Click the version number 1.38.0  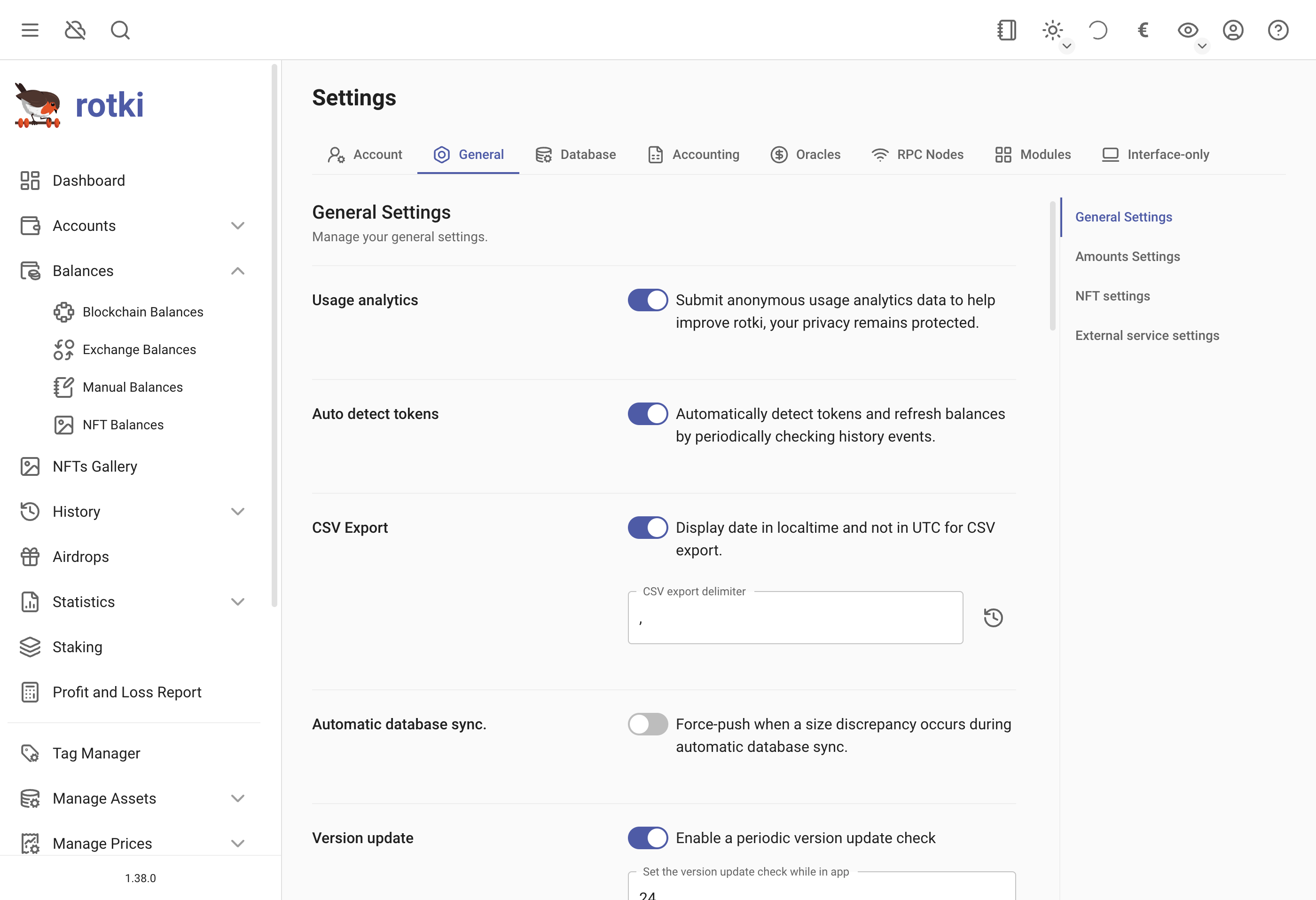click(x=141, y=878)
